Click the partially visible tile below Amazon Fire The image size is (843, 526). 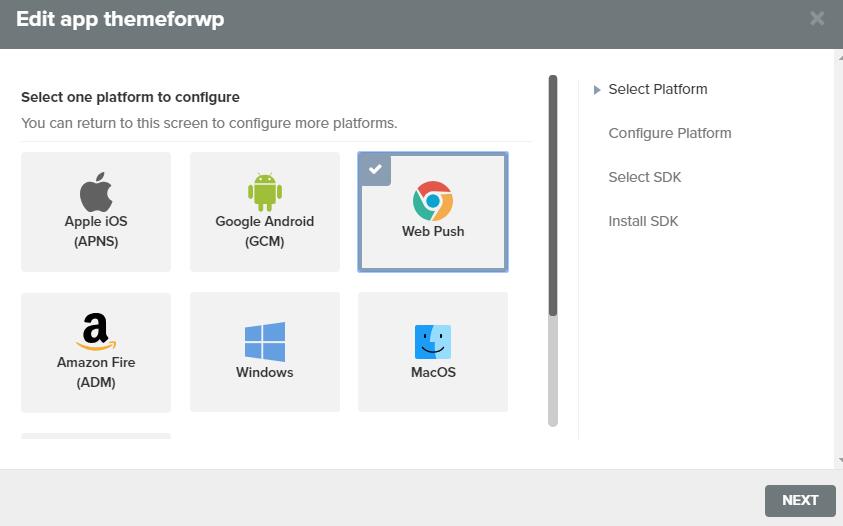pyautogui.click(x=96, y=436)
